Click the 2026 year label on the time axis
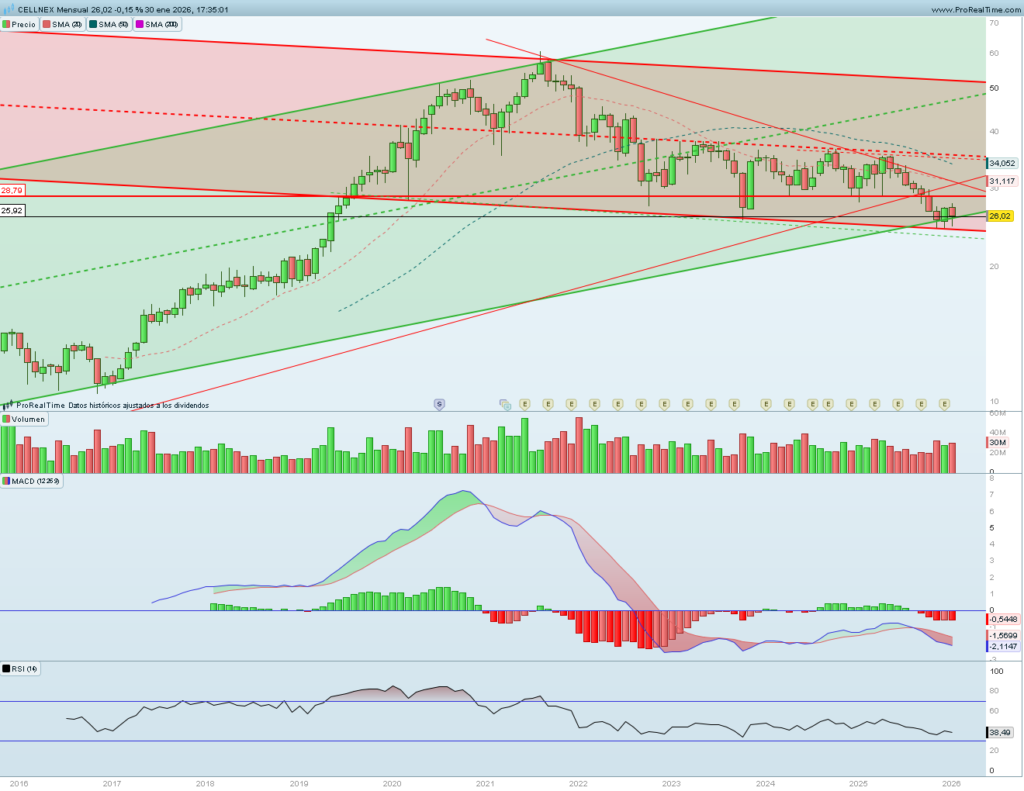This screenshot has height=791, width=1024. [x=951, y=783]
